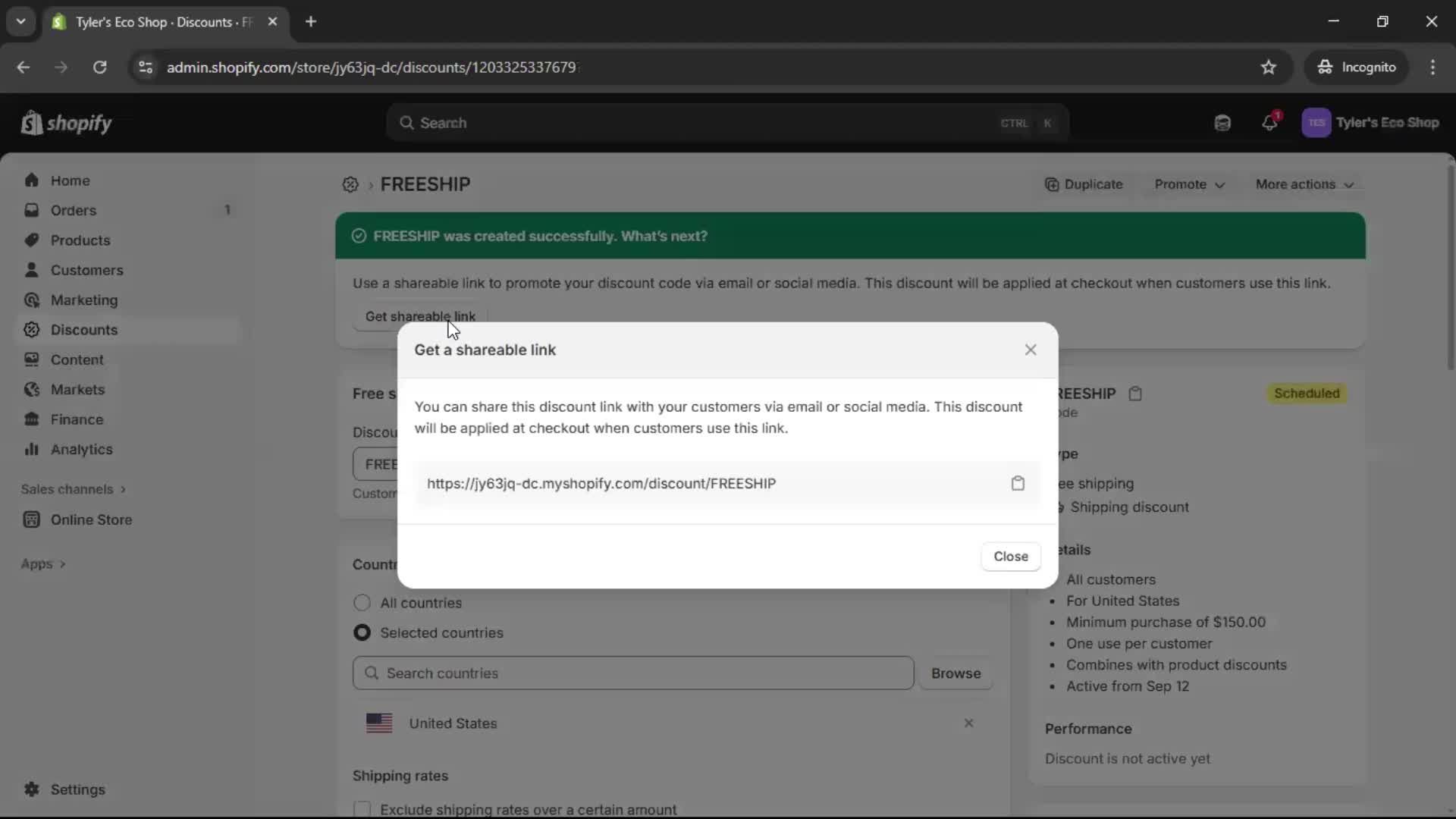The image size is (1456, 819).
Task: Check Exclude shipping rates over a certain amount
Action: click(x=362, y=808)
